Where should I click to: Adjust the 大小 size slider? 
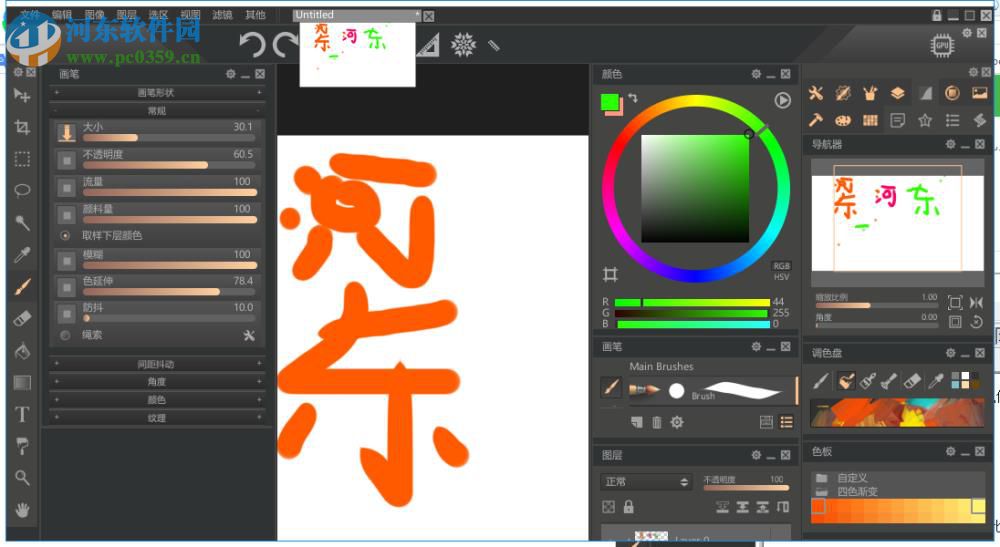[169, 138]
